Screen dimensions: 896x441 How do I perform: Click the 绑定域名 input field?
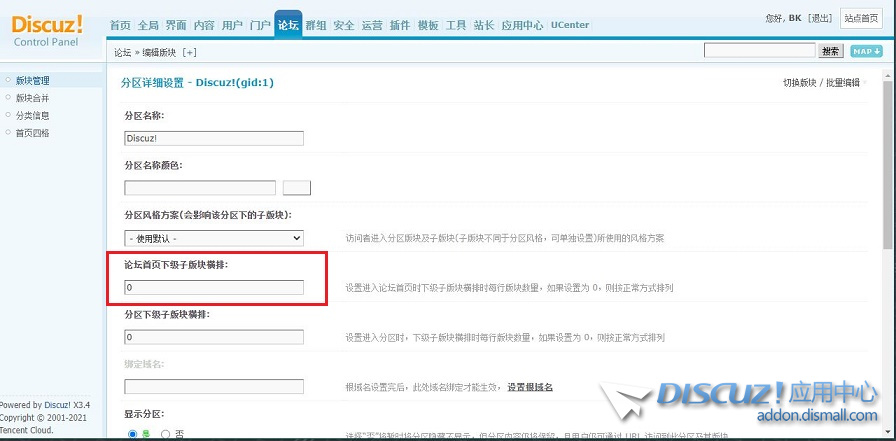coord(214,387)
